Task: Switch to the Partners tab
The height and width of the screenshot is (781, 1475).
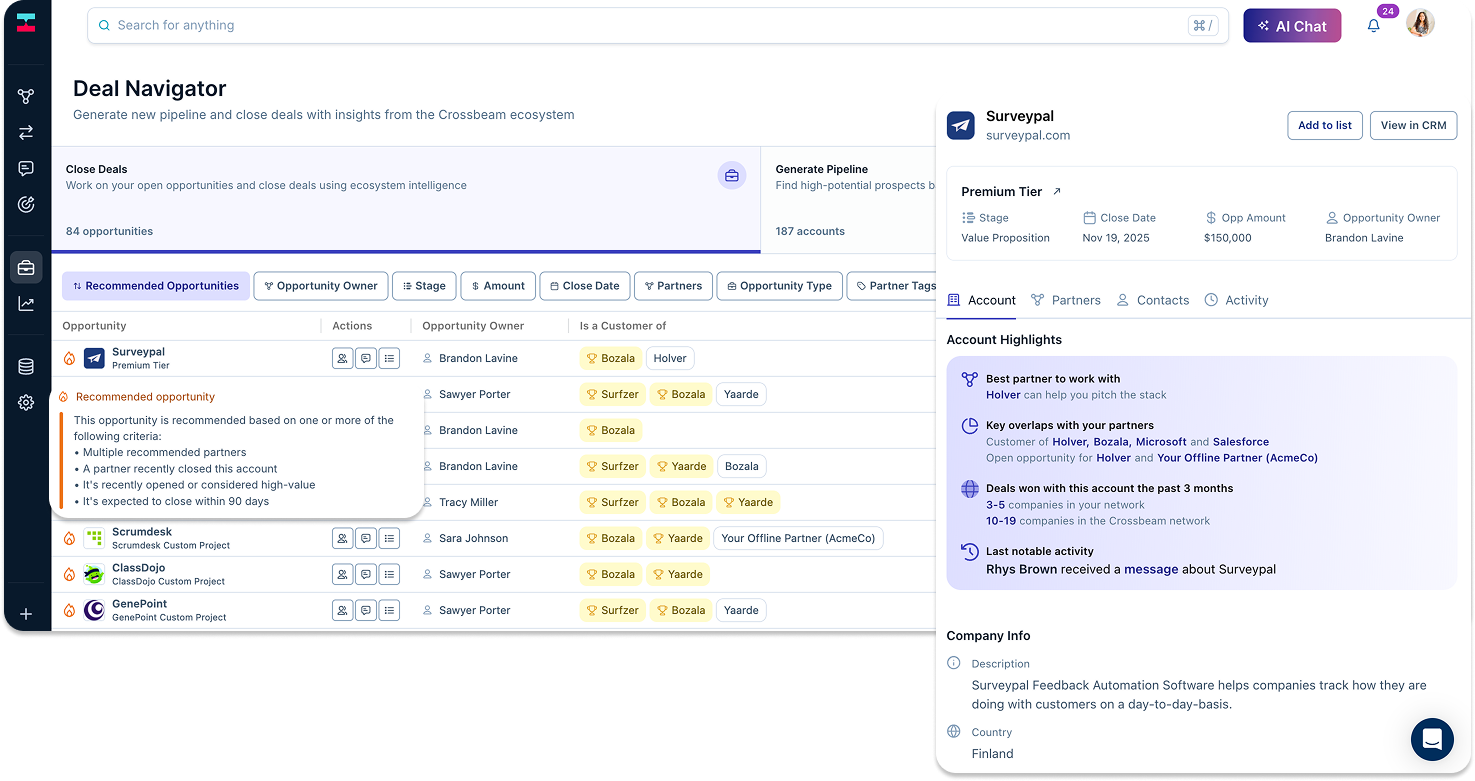Action: 1066,300
